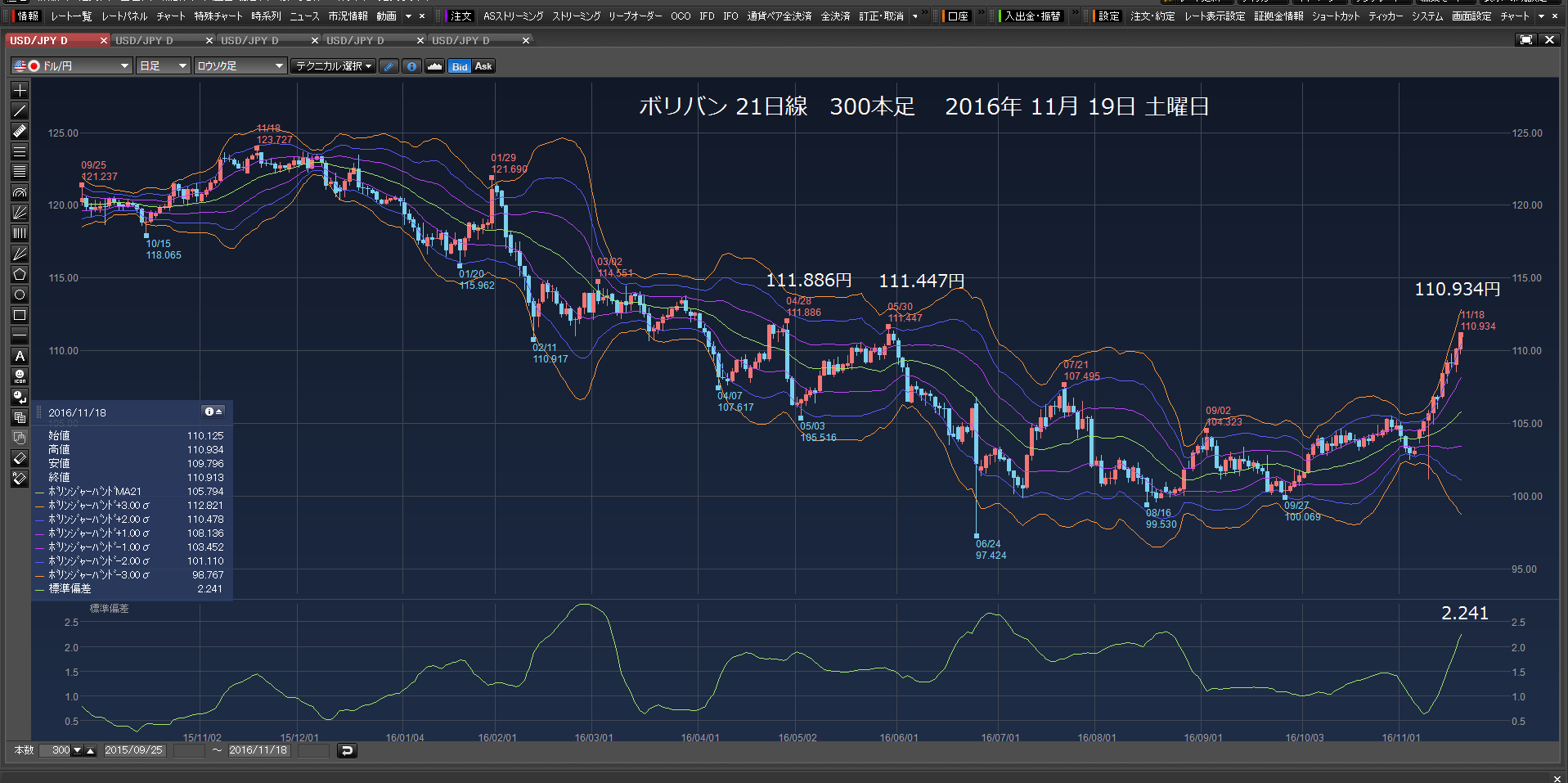Open the ドル/円 currency pair dropdown
The width and height of the screenshot is (1568, 783).
(71, 66)
